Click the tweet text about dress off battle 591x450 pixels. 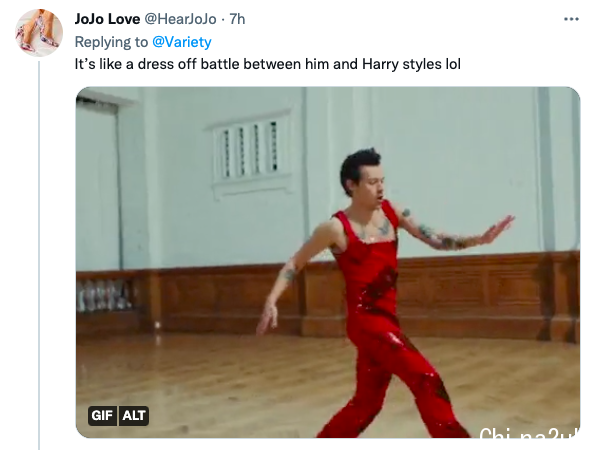coord(268,64)
